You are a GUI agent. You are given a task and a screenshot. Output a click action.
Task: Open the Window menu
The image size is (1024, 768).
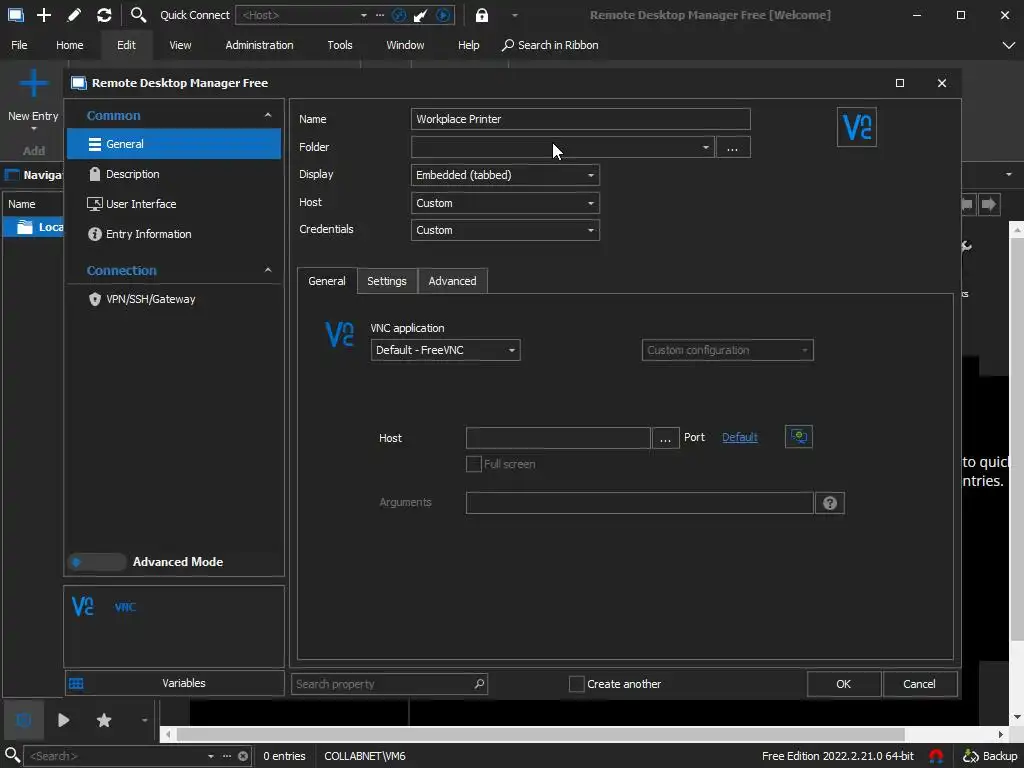coord(405,45)
